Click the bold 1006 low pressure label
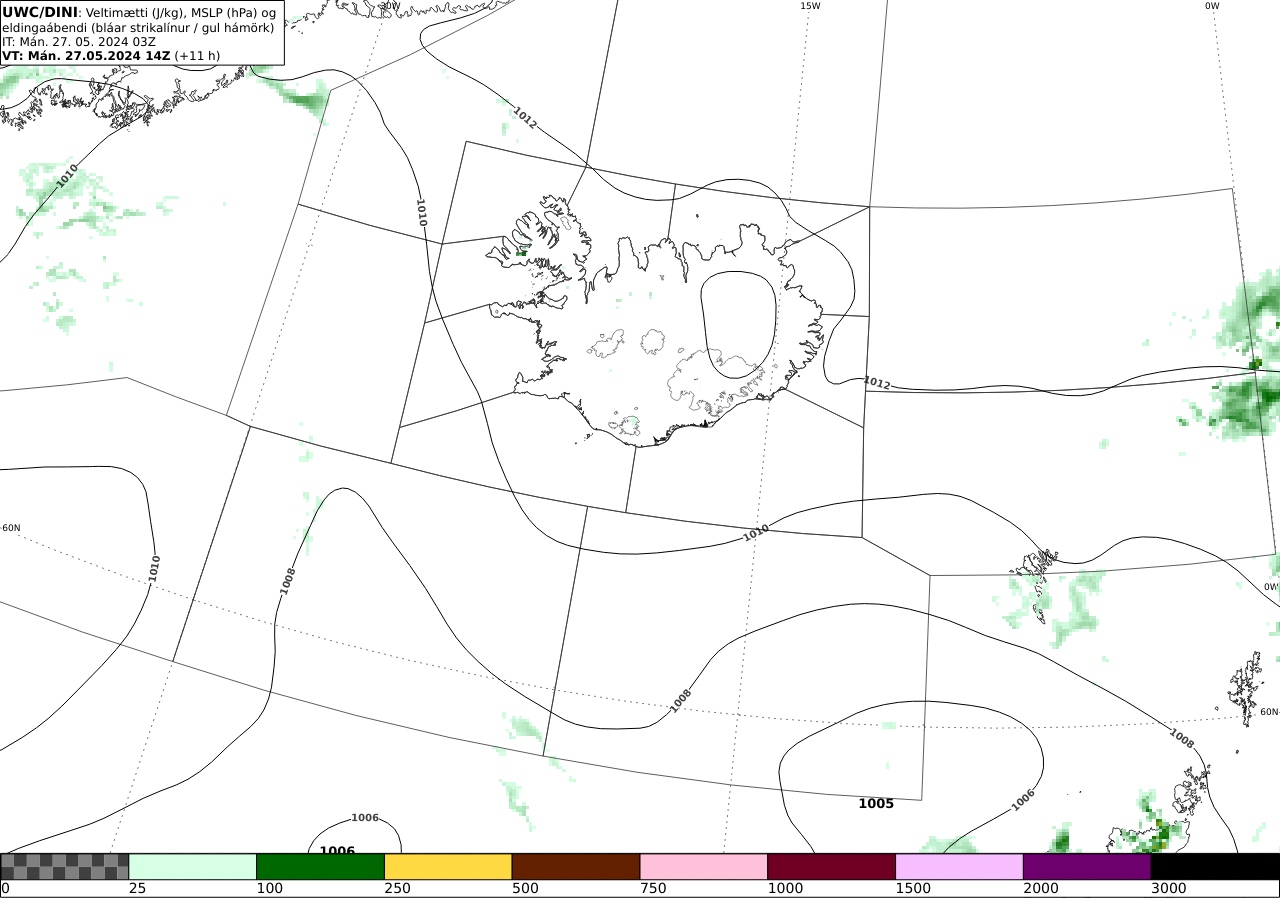 [337, 851]
